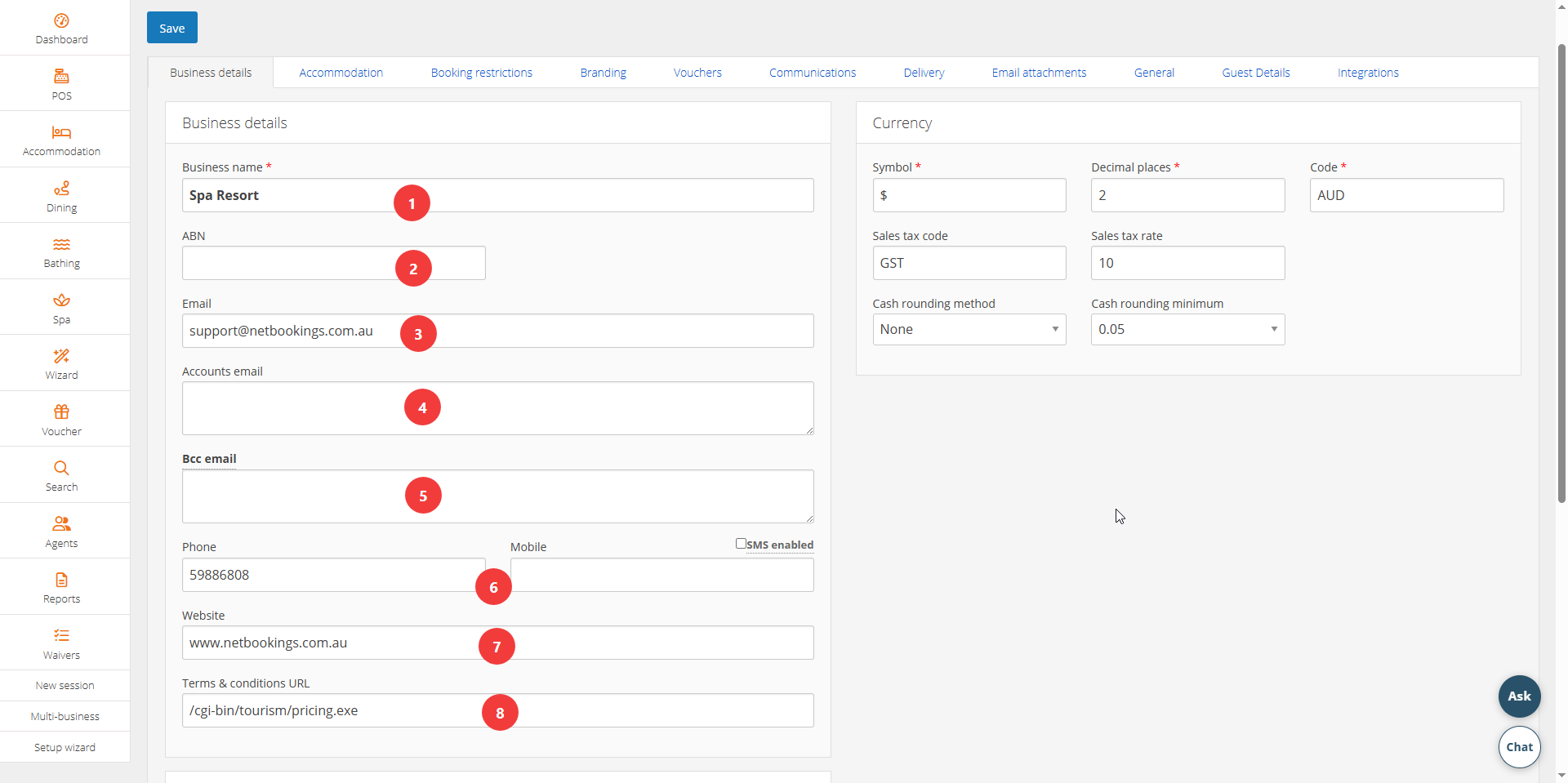Click the currency Code field
This screenshot has height=783, width=1568.
[x=1406, y=195]
